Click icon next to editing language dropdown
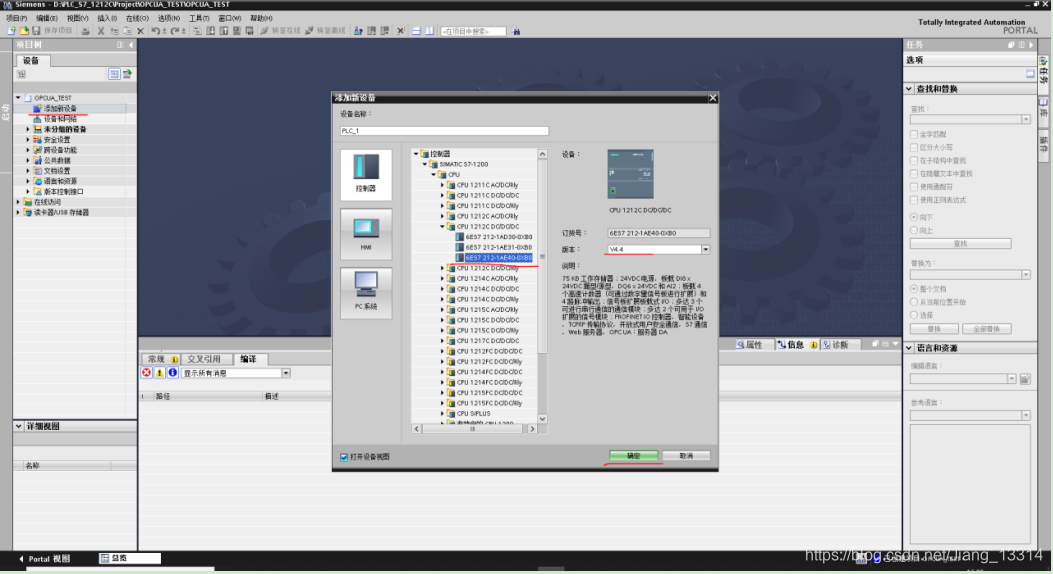 (x=1025, y=379)
